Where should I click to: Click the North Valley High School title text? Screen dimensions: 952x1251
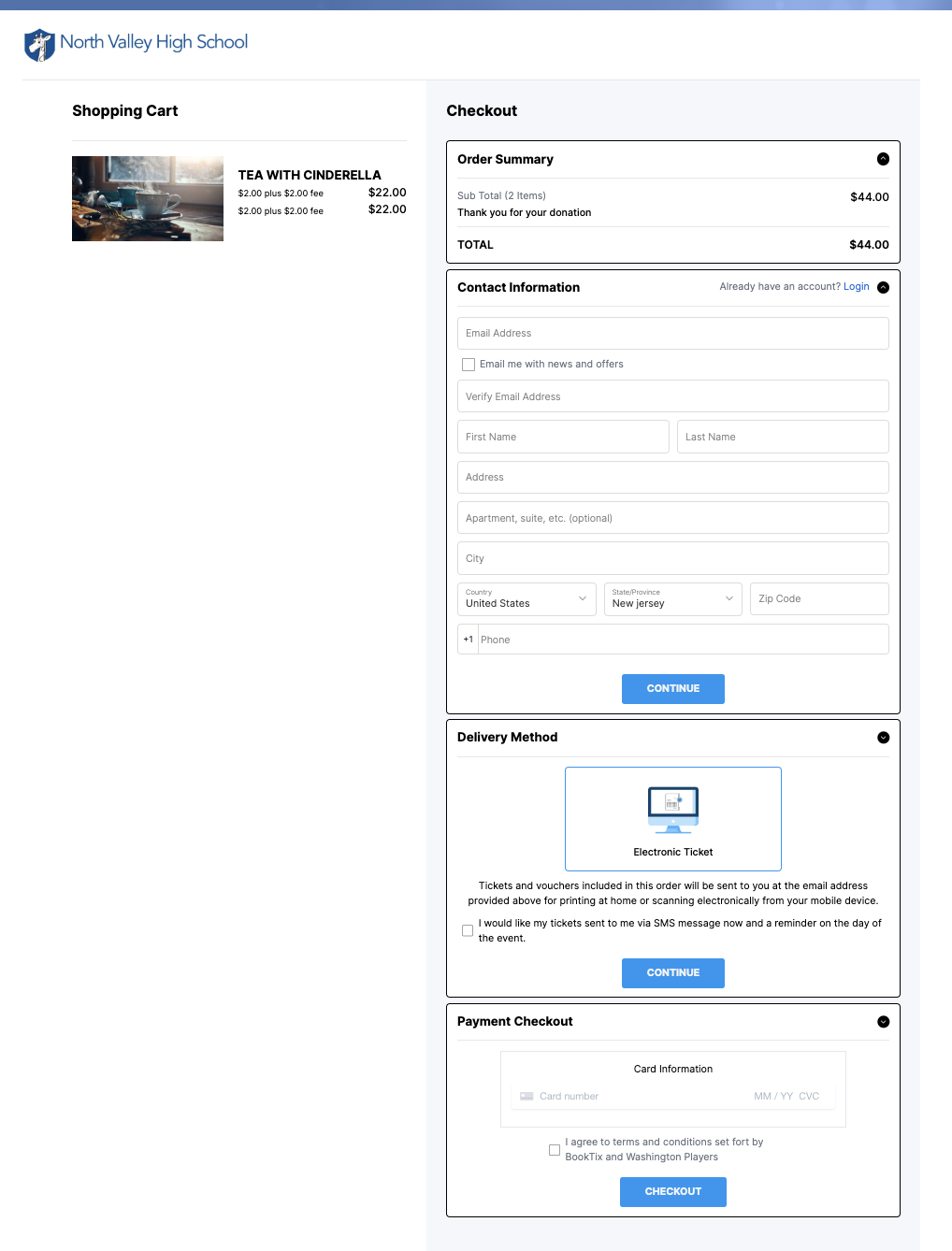pyautogui.click(x=154, y=42)
